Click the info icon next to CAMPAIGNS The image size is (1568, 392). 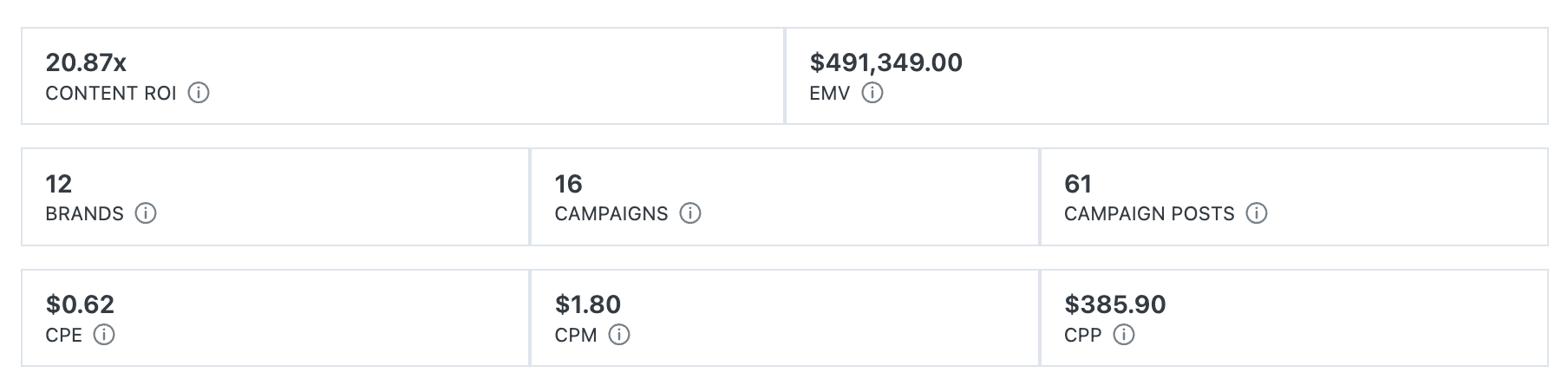tap(690, 213)
